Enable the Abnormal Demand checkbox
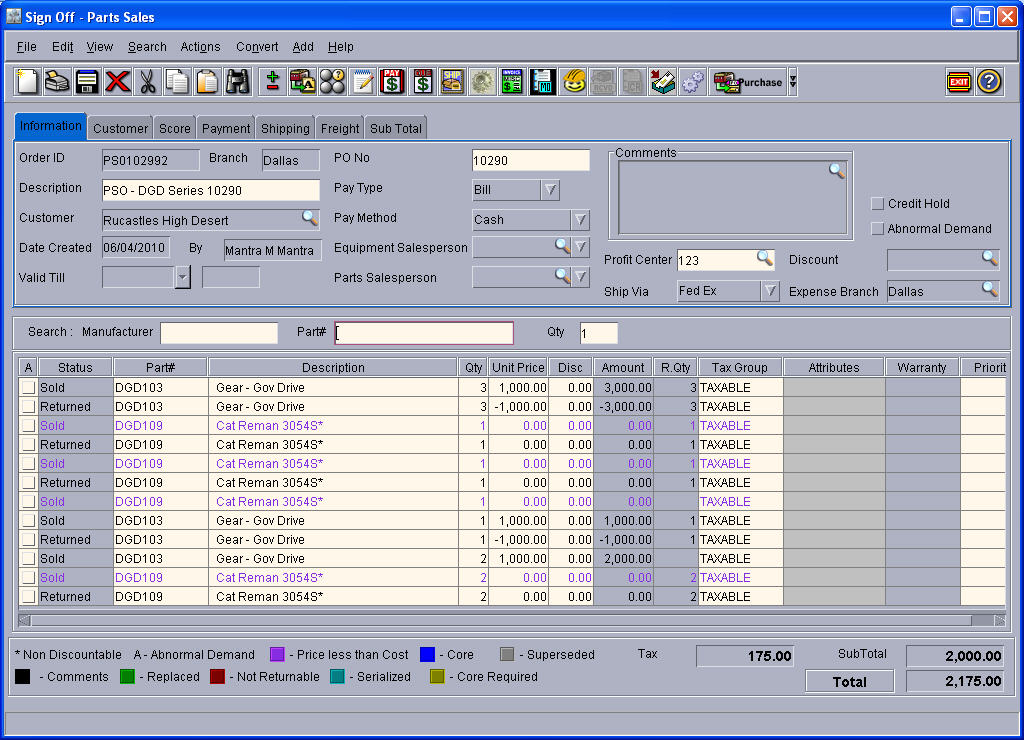1024x740 pixels. [878, 229]
